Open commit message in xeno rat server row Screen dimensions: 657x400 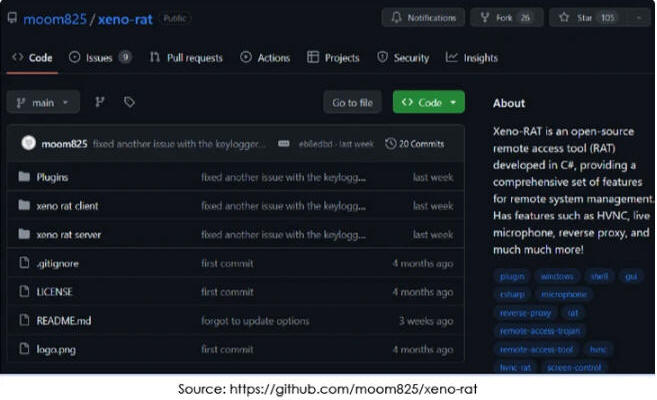click(x=283, y=235)
